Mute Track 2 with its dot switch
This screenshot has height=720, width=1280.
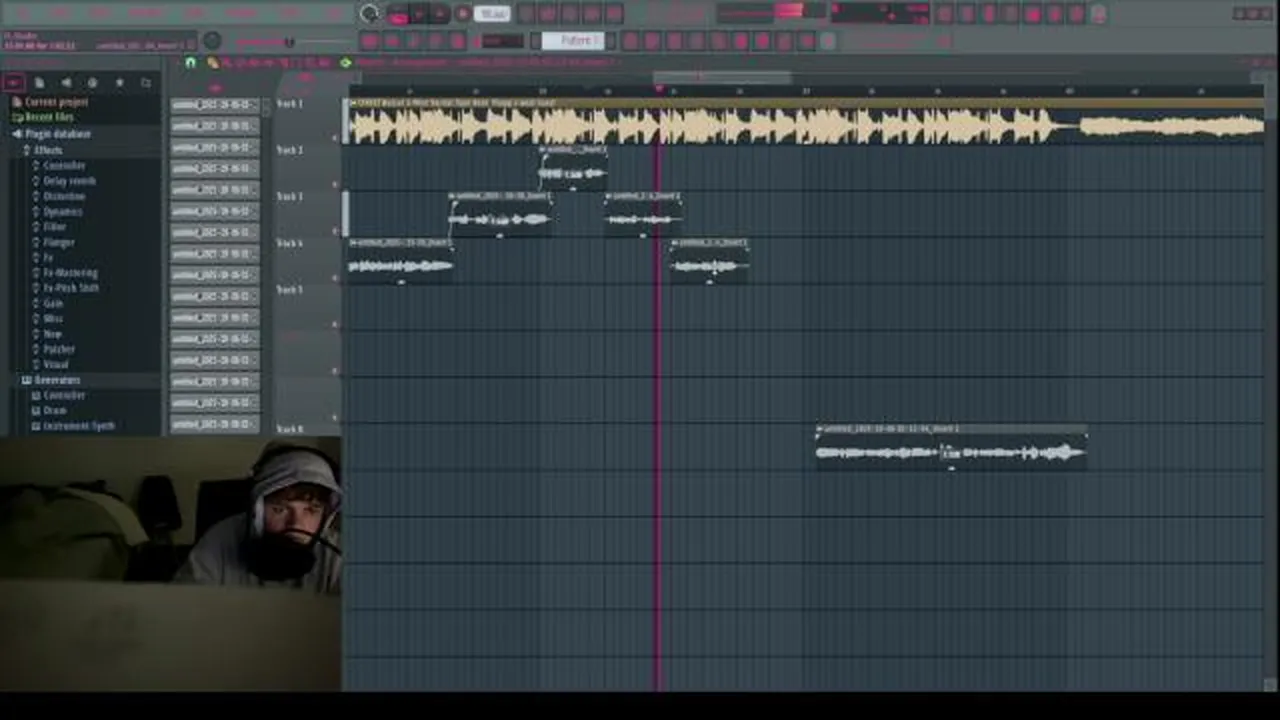pyautogui.click(x=335, y=185)
